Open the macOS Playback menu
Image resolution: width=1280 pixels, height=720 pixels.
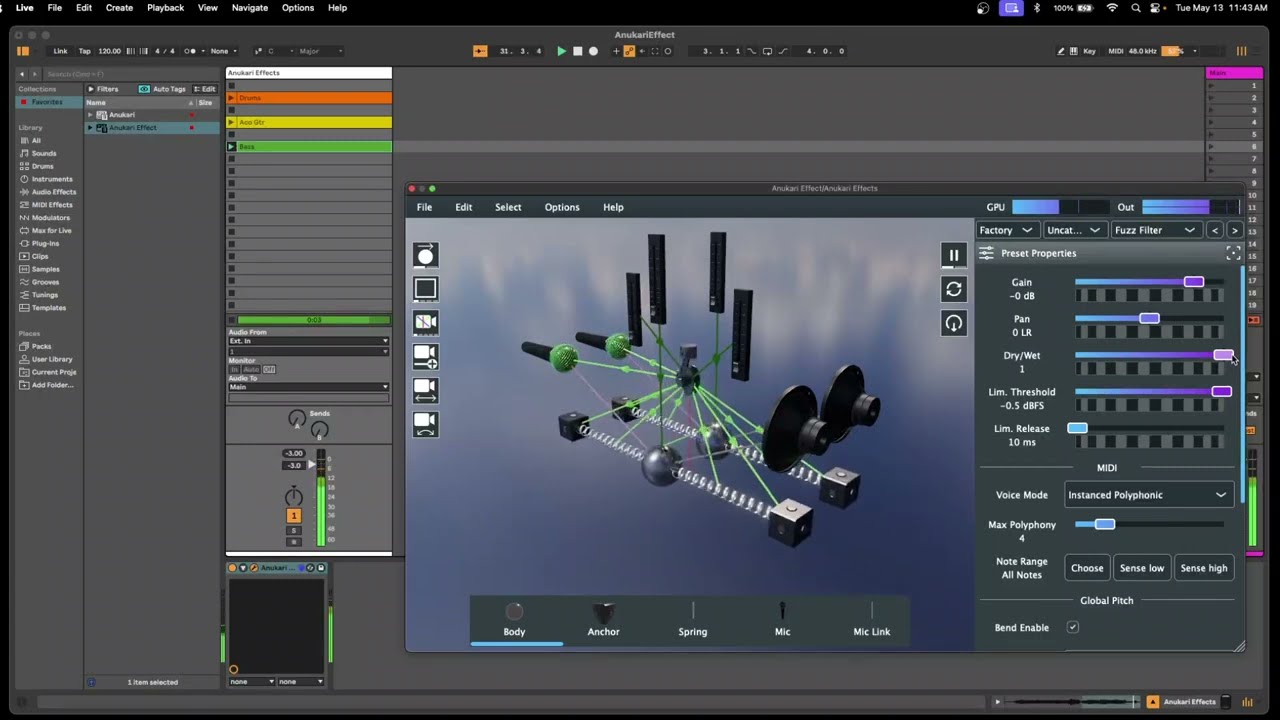point(165,8)
